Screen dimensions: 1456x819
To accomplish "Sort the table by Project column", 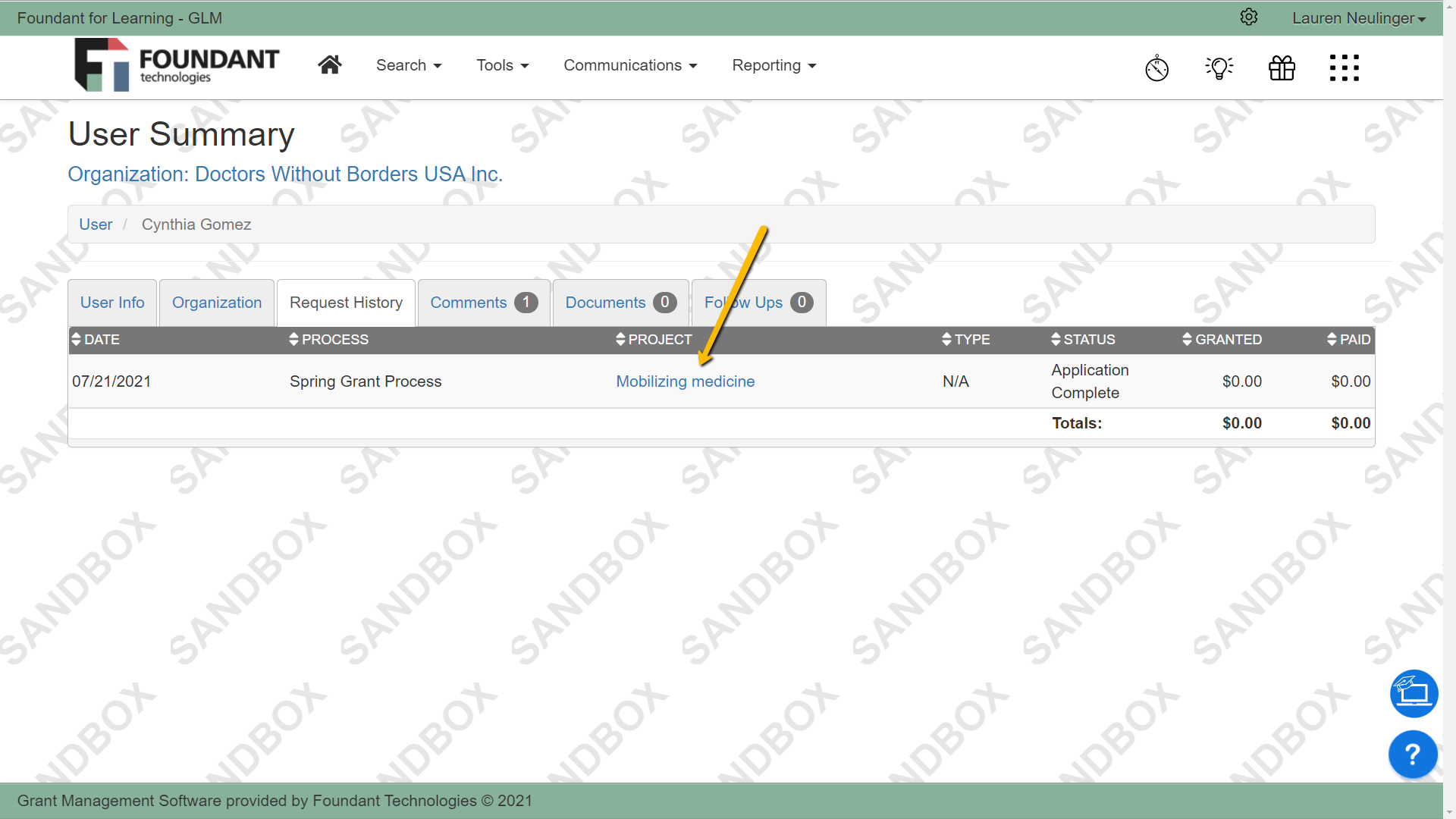I will pos(654,340).
